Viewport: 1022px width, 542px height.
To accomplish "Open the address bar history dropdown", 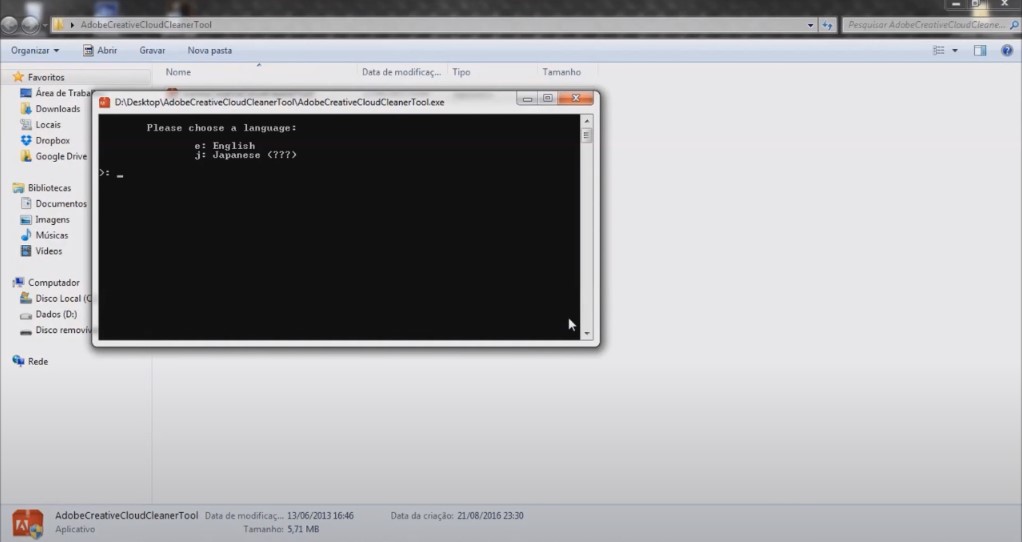I will point(810,25).
